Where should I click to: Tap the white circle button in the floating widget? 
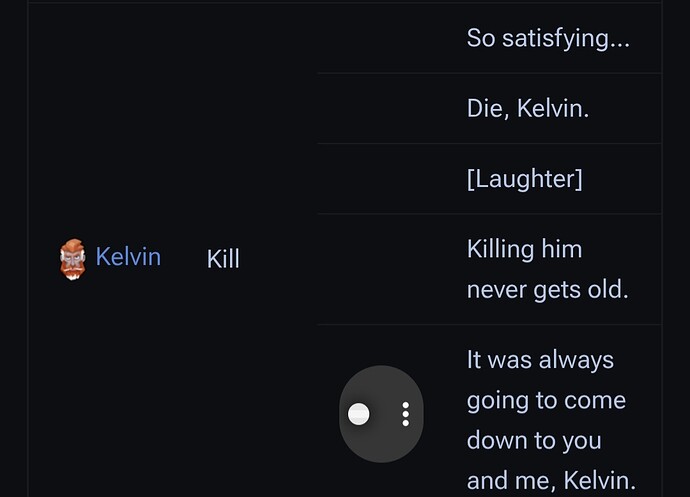point(359,414)
